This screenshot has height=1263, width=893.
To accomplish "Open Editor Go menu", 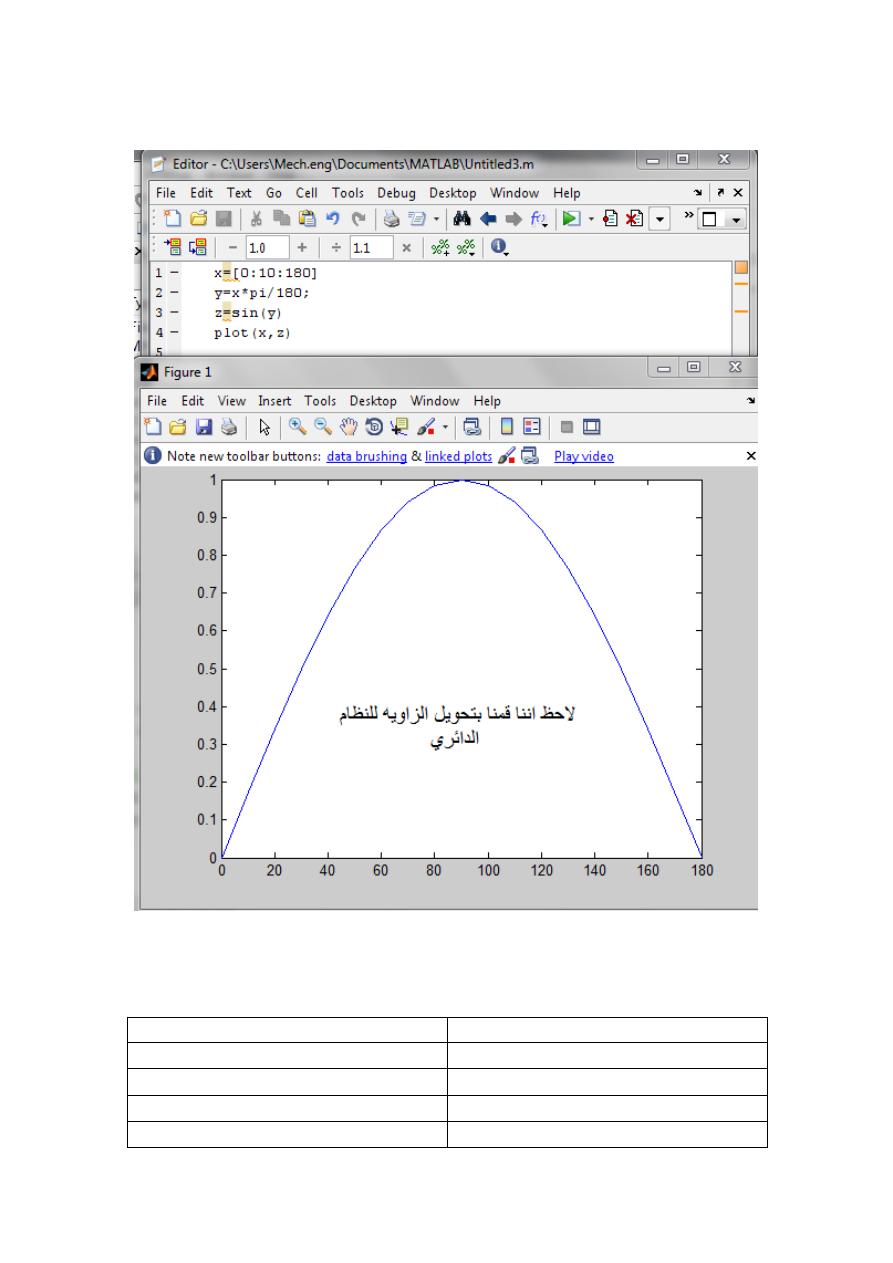I will point(274,193).
